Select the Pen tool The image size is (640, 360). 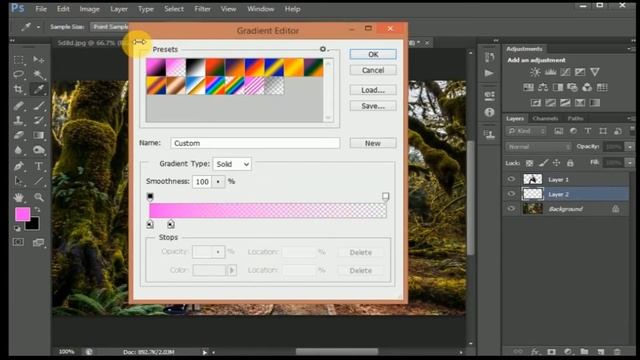point(18,166)
